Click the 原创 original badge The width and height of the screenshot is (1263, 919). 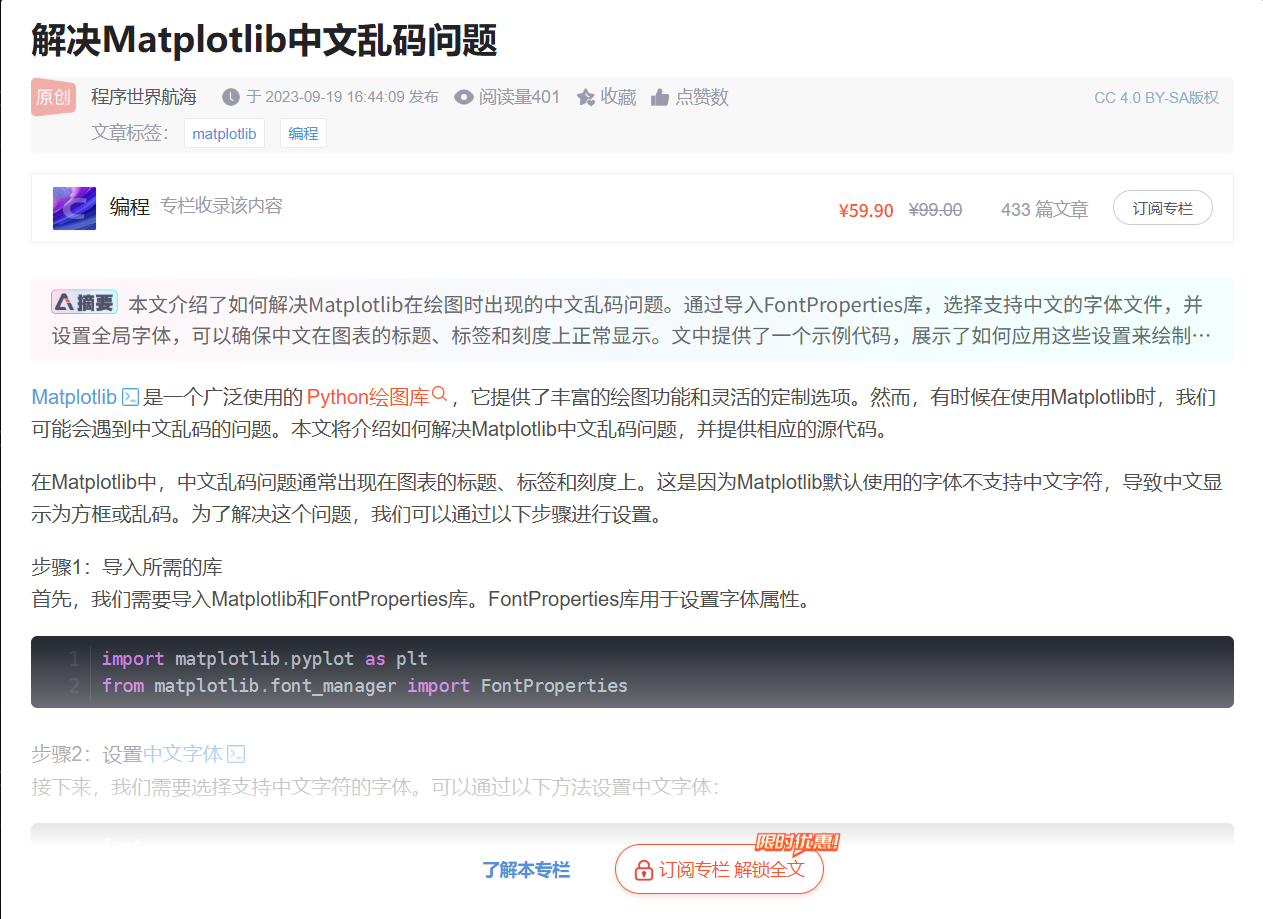(53, 97)
